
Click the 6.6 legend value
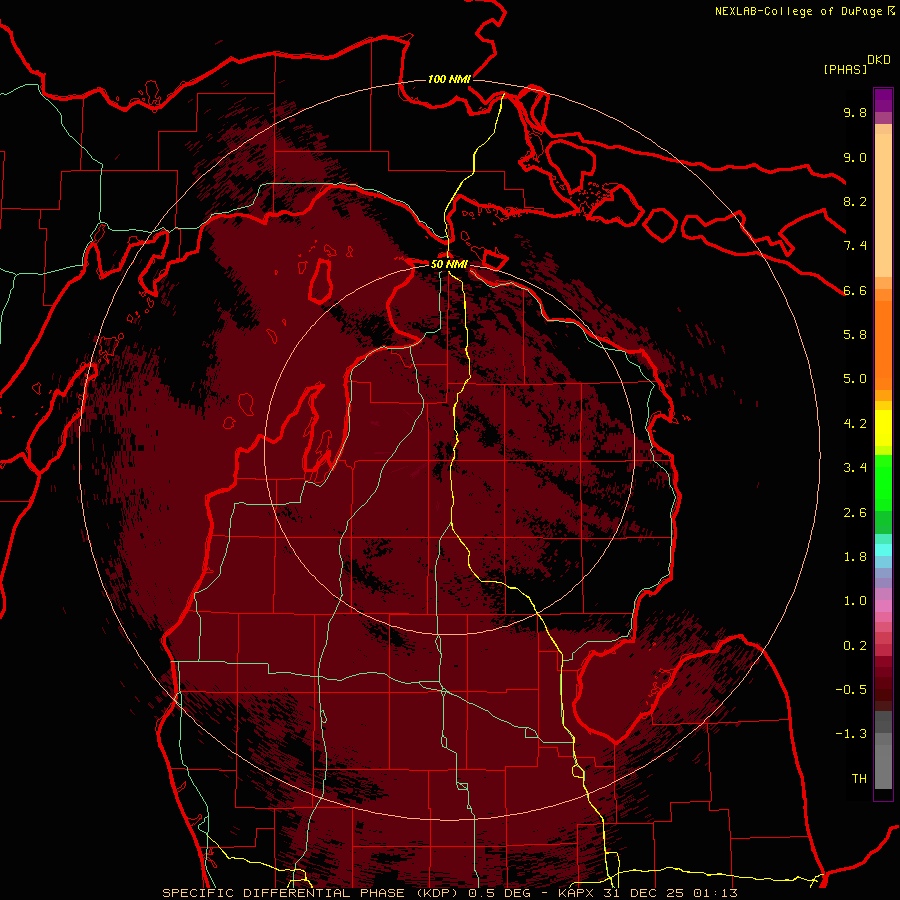pyautogui.click(x=855, y=291)
